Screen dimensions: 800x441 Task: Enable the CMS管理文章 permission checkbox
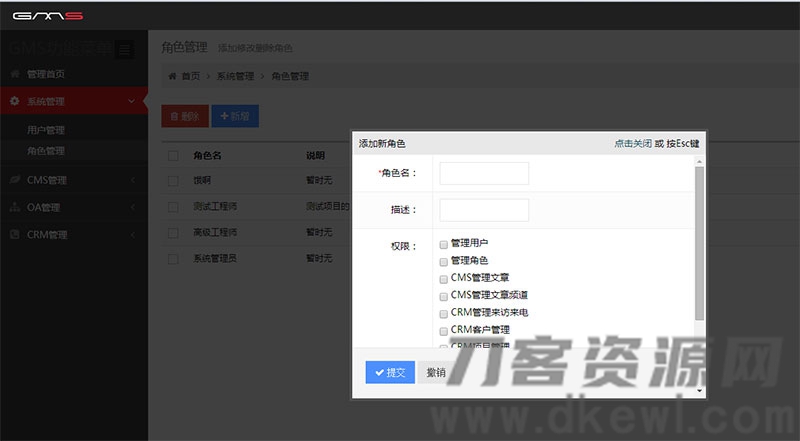tap(443, 278)
